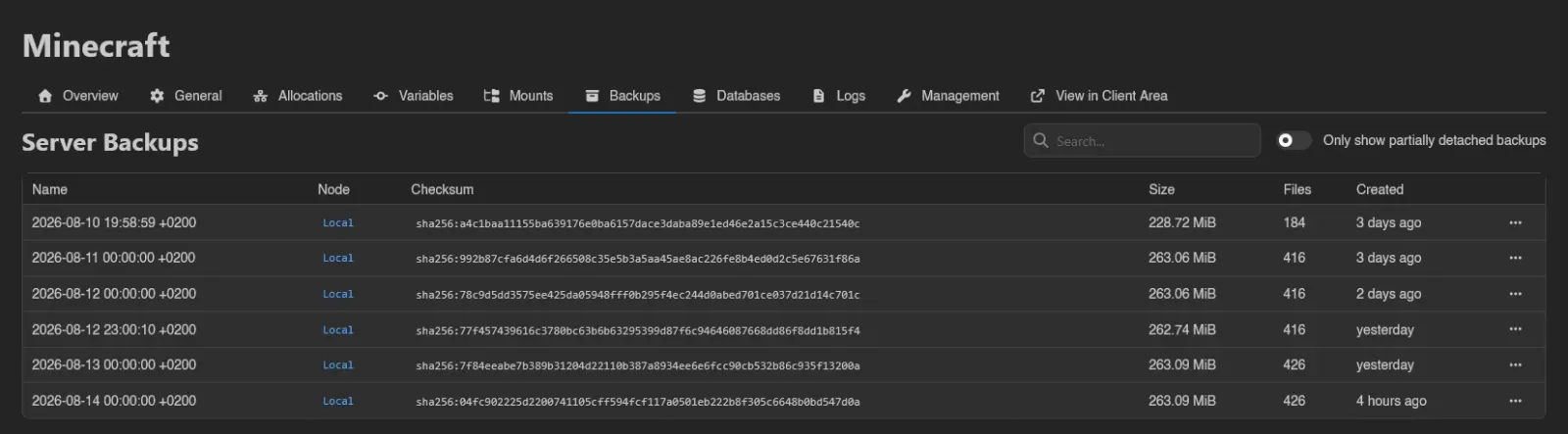Select backup name 2026-08-11 00:00:00 +0200
This screenshot has width=1568, height=434.
click(x=114, y=258)
